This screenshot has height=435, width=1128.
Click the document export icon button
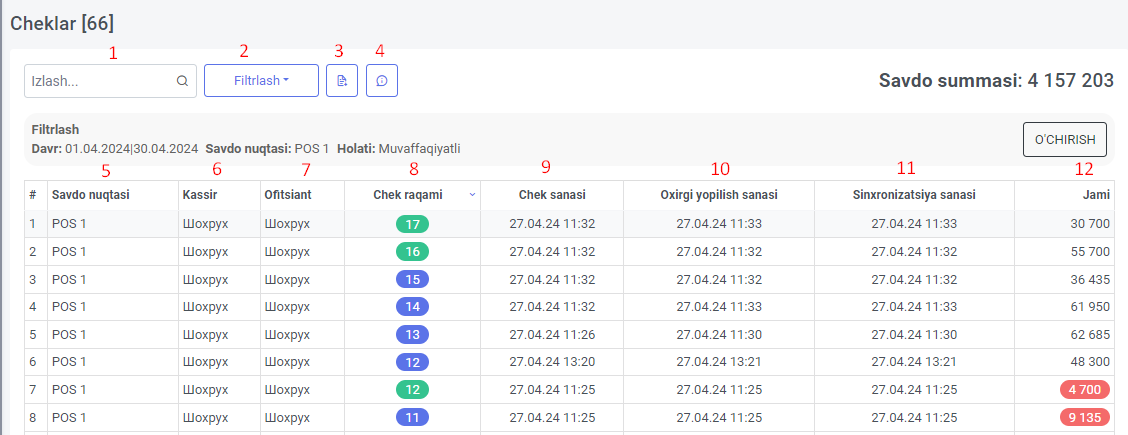(342, 81)
